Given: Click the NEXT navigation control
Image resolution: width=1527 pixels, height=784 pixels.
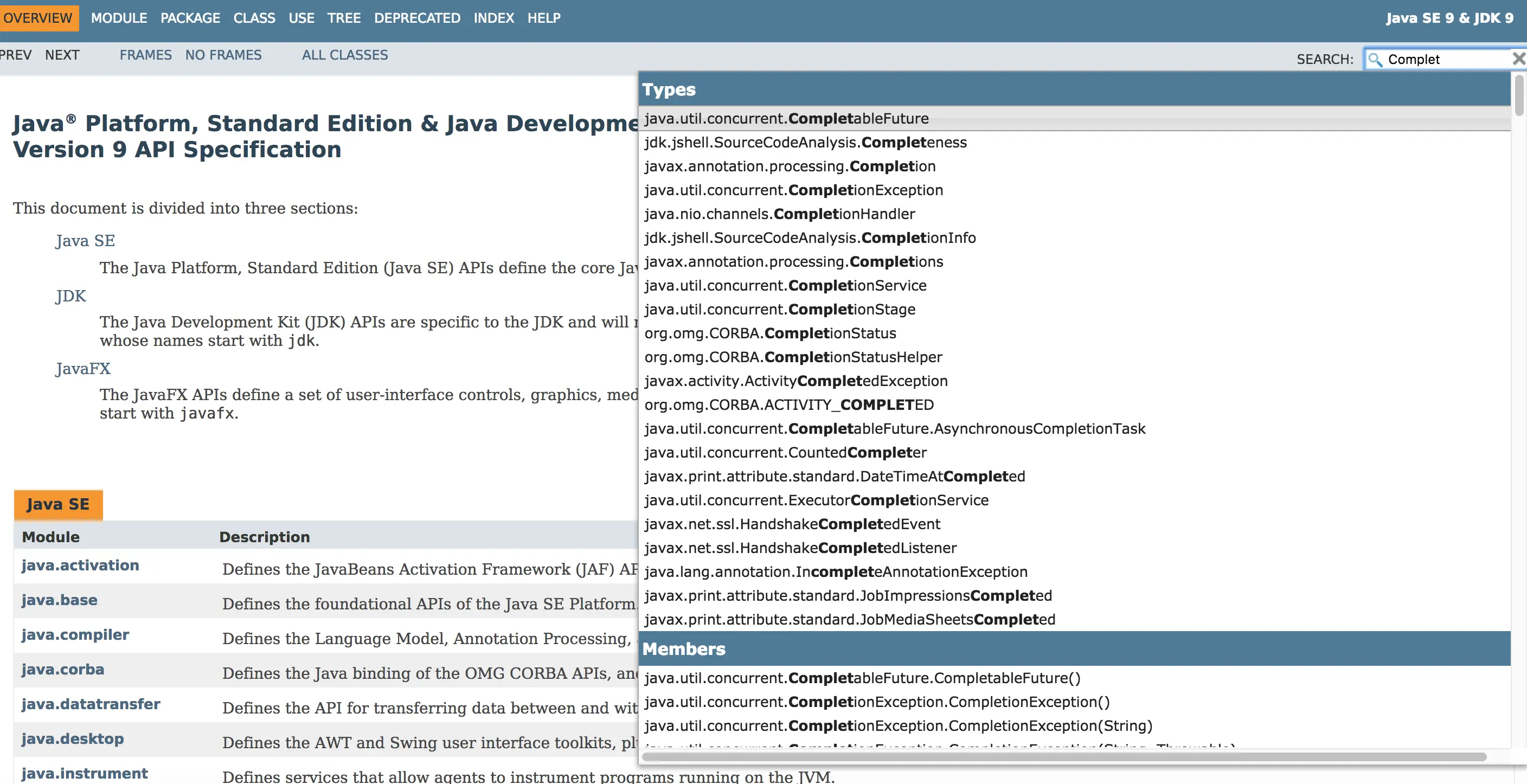Looking at the screenshot, I should click(x=62, y=55).
